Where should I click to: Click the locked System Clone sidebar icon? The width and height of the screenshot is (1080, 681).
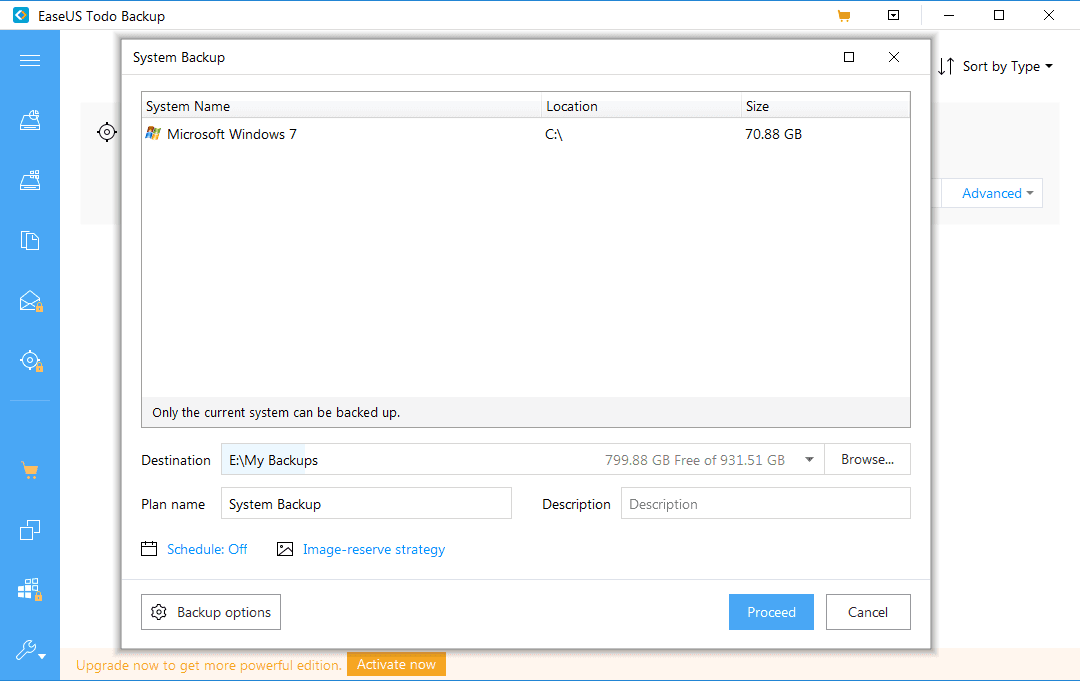[30, 590]
